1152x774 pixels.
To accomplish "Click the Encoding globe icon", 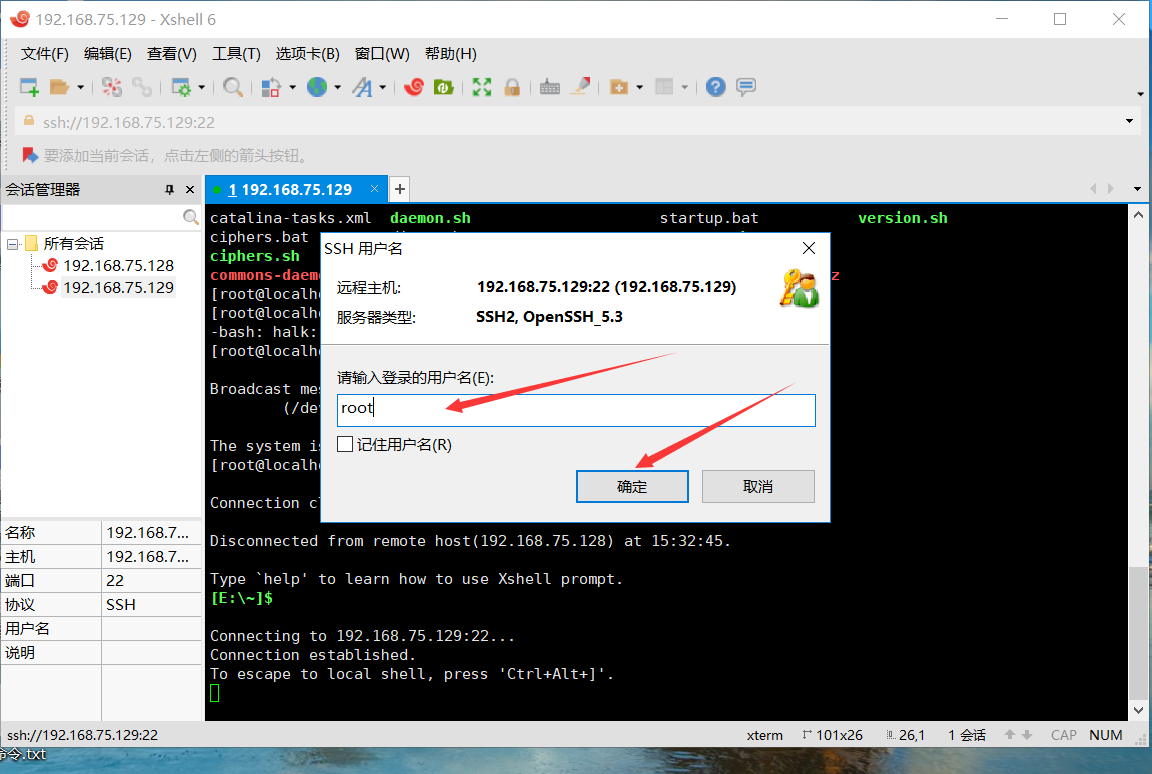I will coord(317,87).
